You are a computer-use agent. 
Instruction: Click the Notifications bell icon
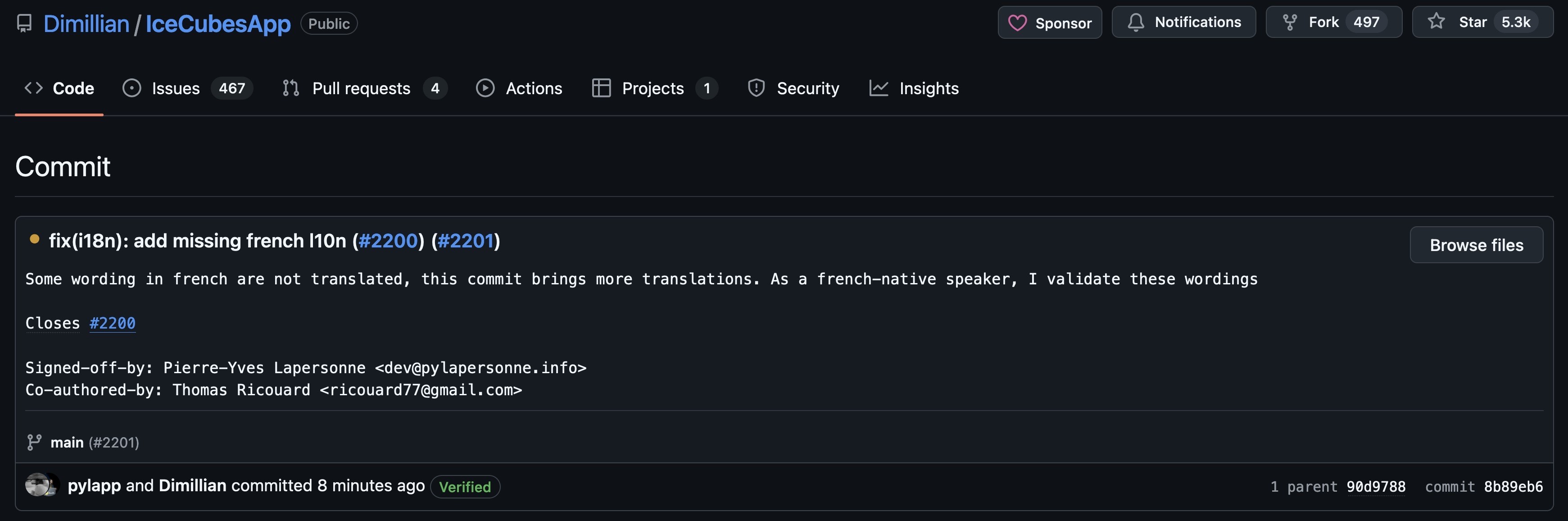tap(1135, 23)
